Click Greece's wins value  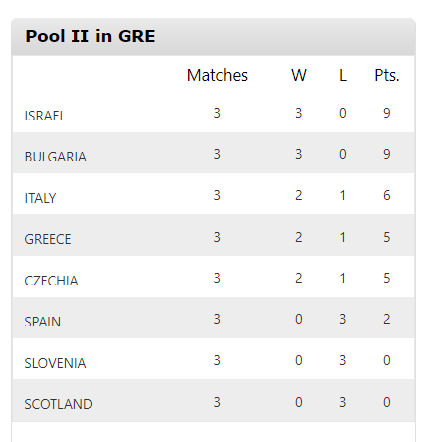click(299, 237)
